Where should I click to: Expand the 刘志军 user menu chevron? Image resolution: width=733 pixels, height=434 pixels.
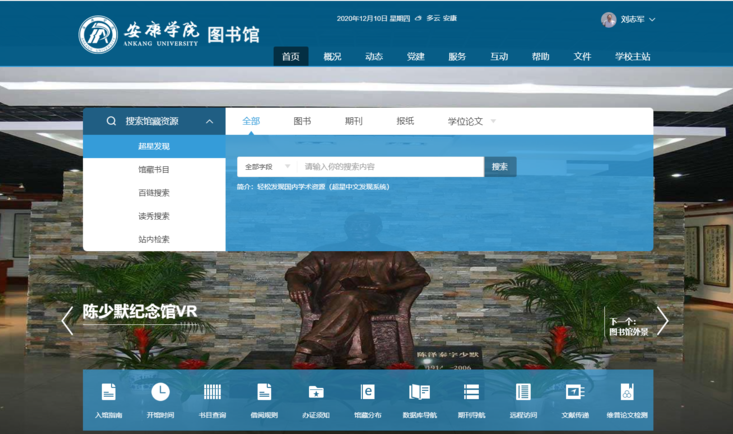pyautogui.click(x=652, y=20)
